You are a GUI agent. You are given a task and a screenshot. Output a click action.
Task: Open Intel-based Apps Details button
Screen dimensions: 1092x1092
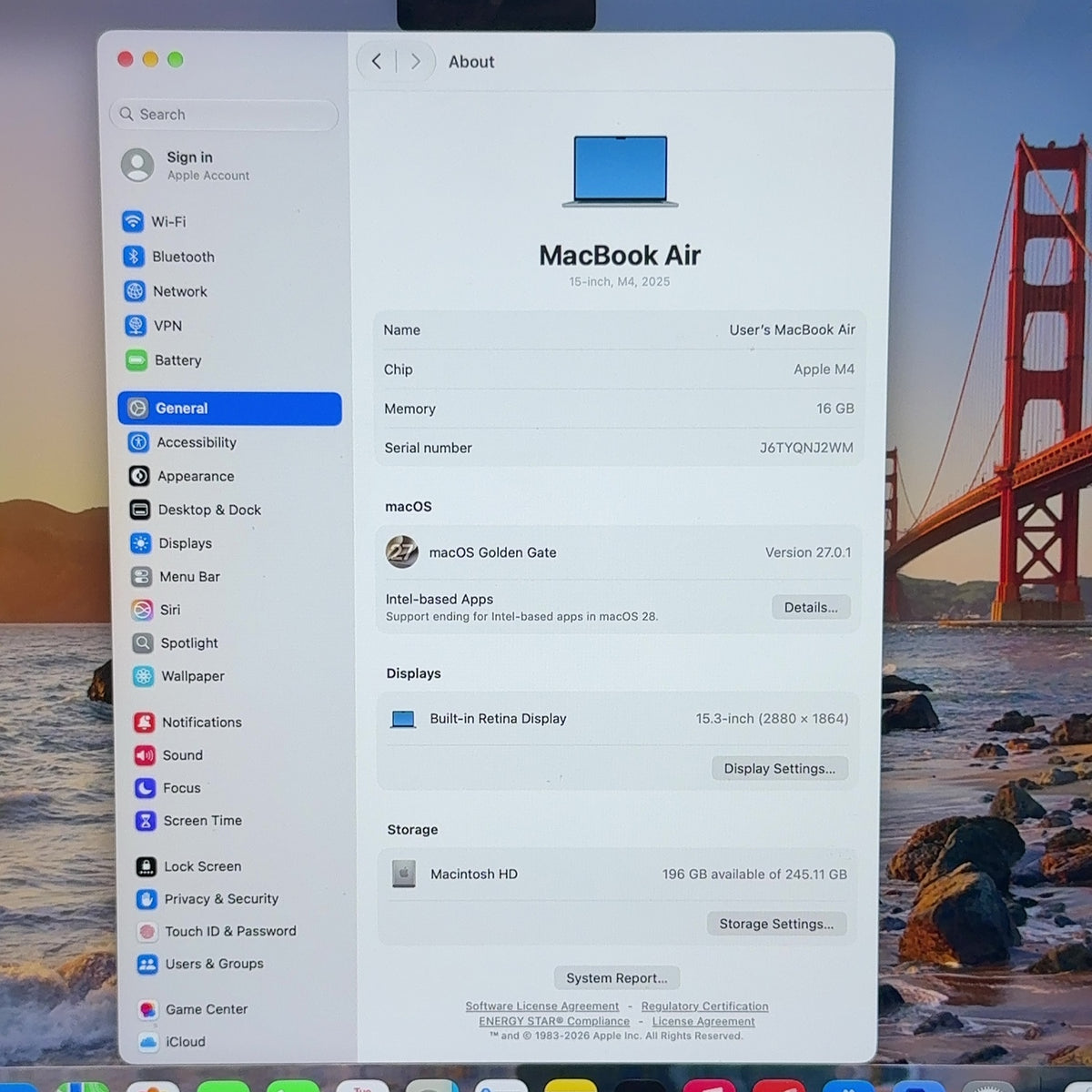811,607
